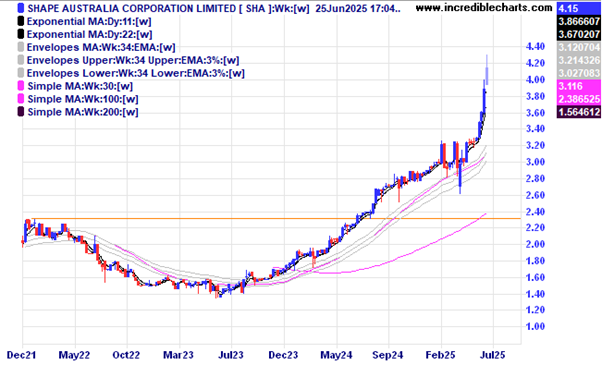Select the Exponential MA:Dy:11:[w] legend label
Screen dimensions: 602x365
[89, 21]
